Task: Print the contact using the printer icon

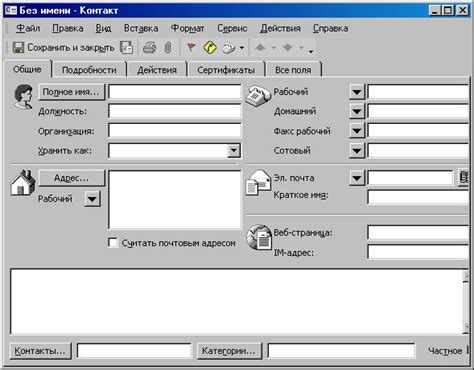Action: point(149,48)
